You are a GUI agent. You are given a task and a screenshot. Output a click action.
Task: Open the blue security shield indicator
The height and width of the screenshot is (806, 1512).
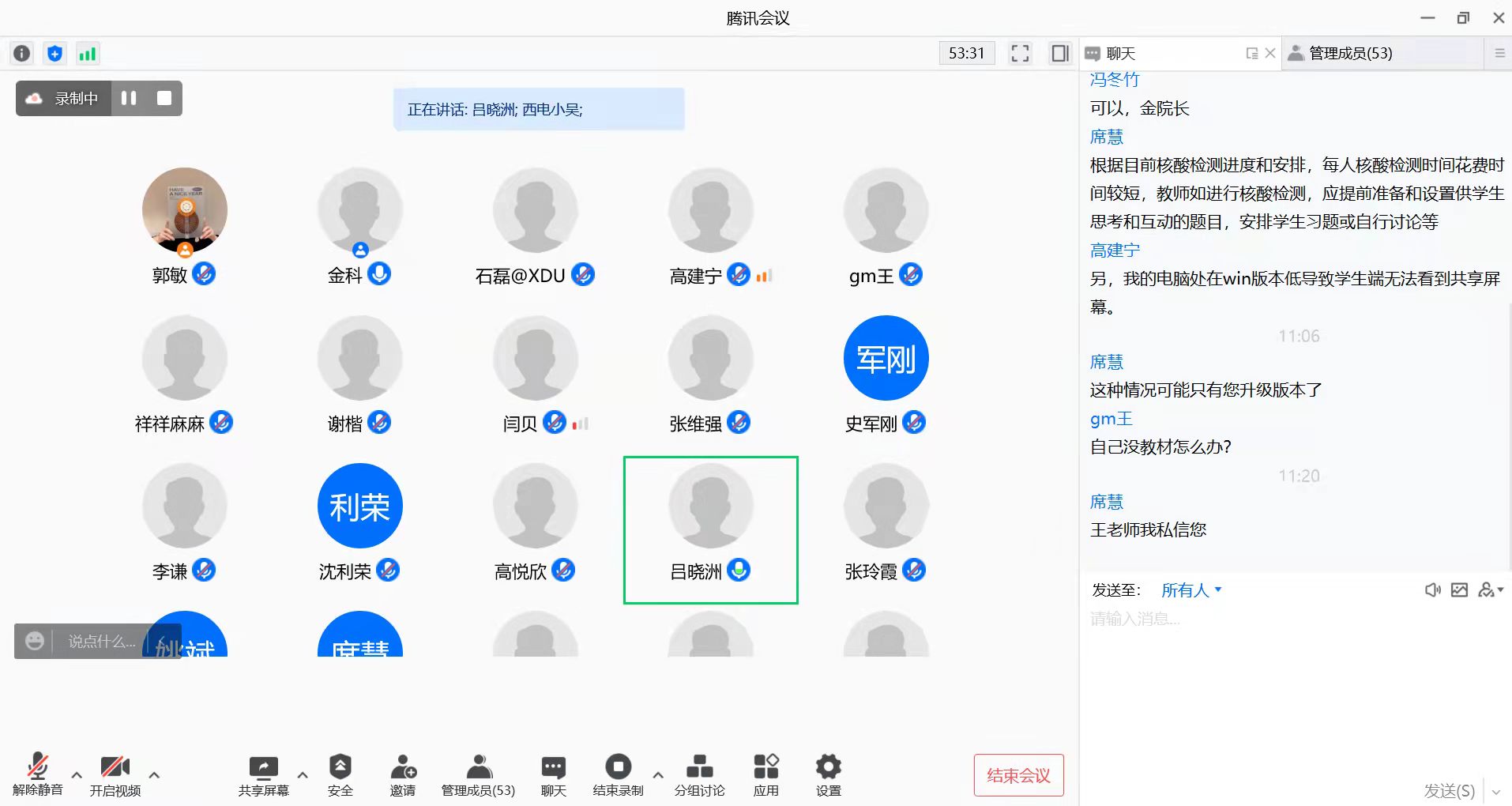(x=55, y=54)
